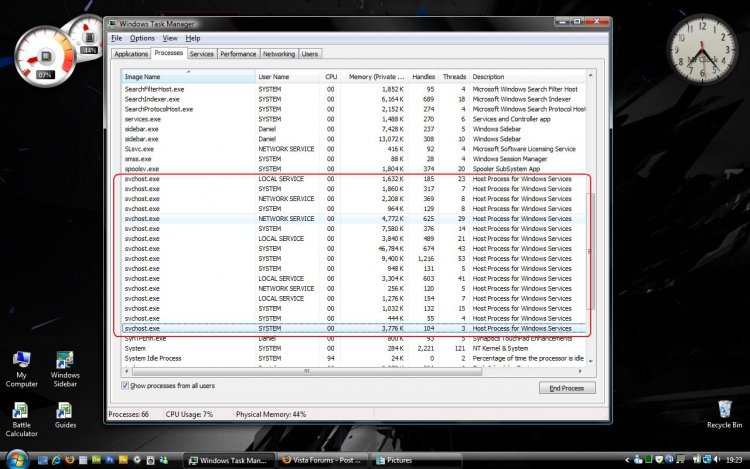The height and width of the screenshot is (469, 750).
Task: Switch to the Networking tab
Action: tap(279, 54)
